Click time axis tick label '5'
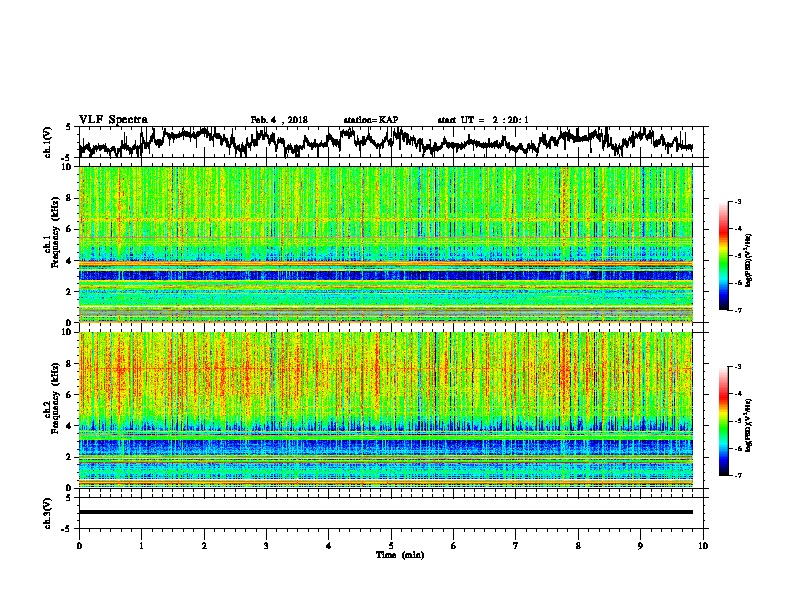This screenshot has height=612, width=792. tap(391, 546)
